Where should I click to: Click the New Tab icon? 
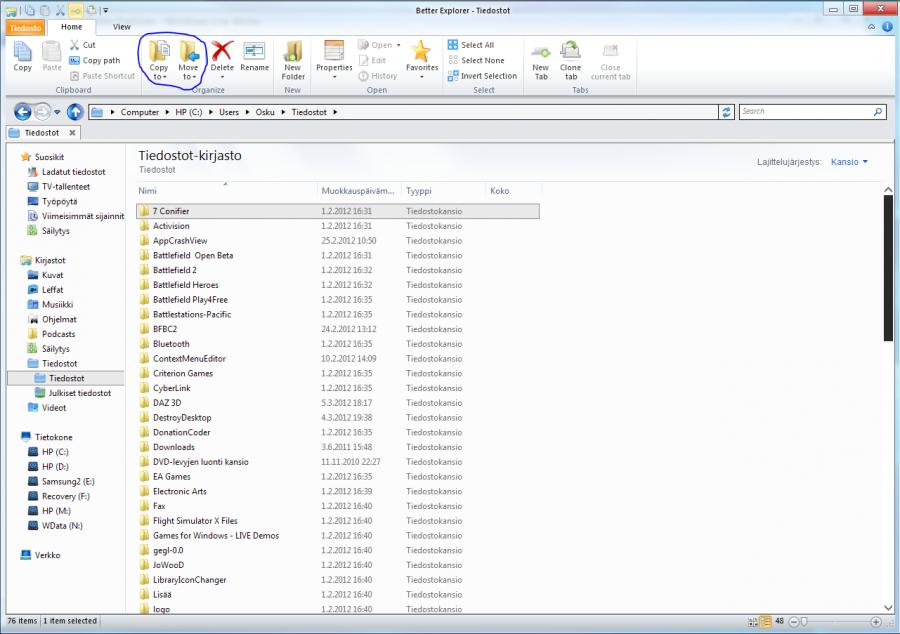pos(540,52)
